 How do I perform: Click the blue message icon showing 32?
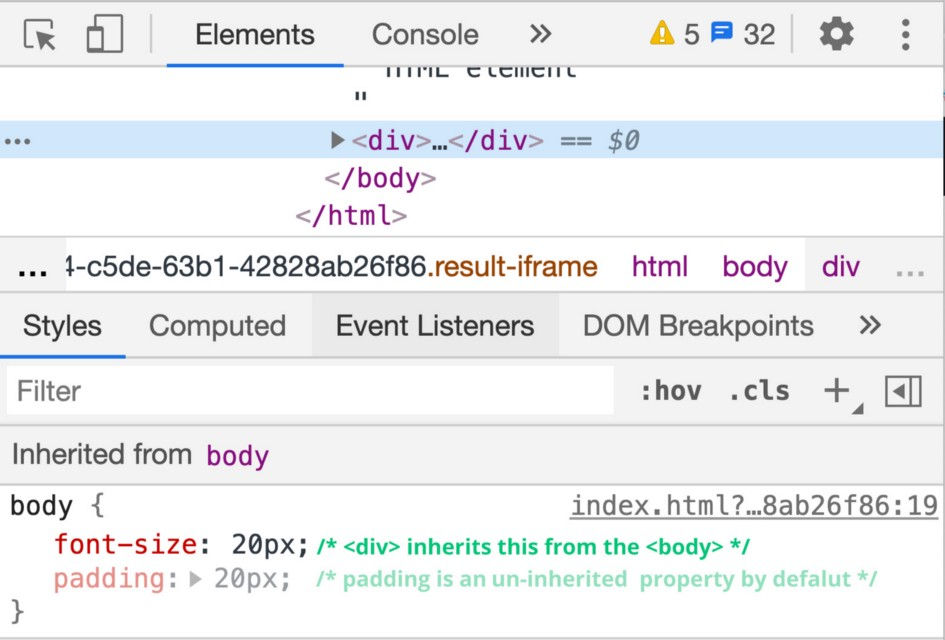point(721,32)
